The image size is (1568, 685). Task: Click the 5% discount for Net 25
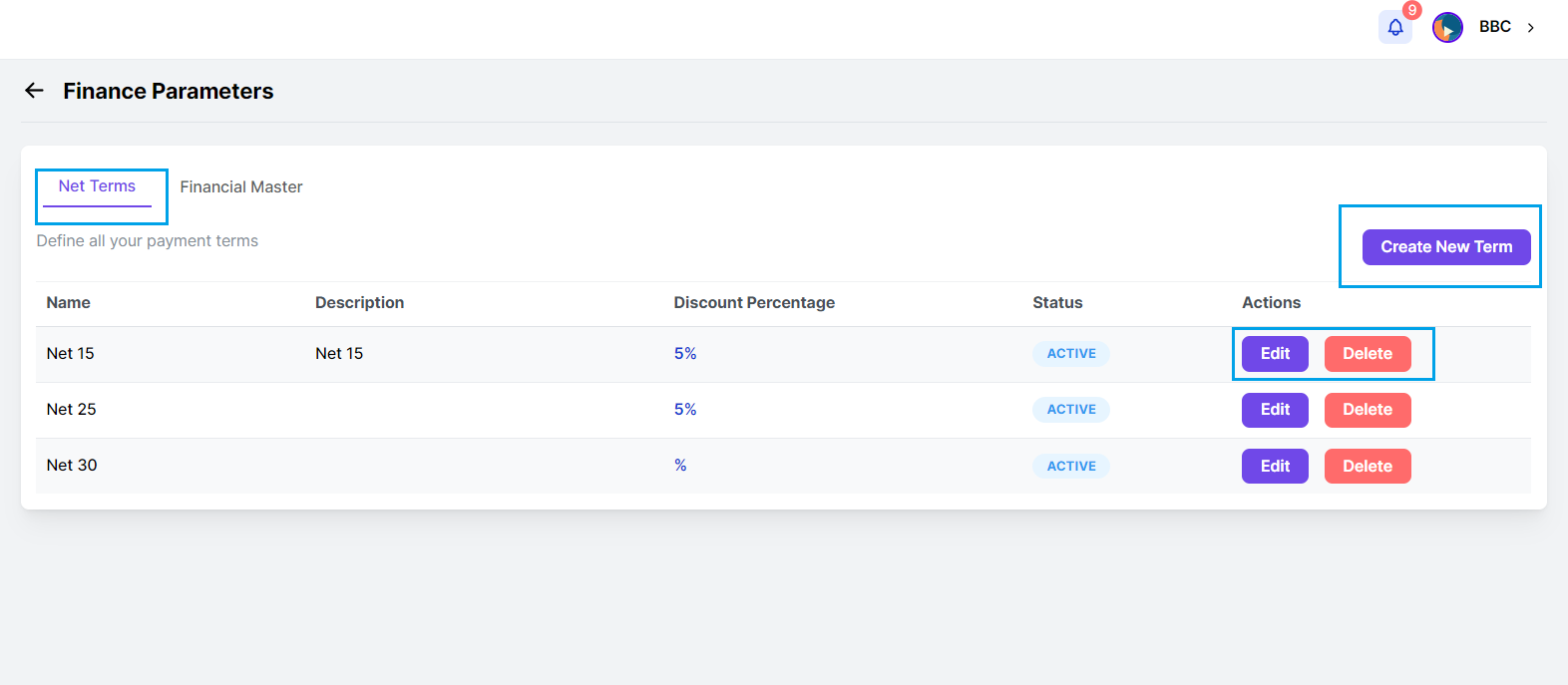(685, 410)
